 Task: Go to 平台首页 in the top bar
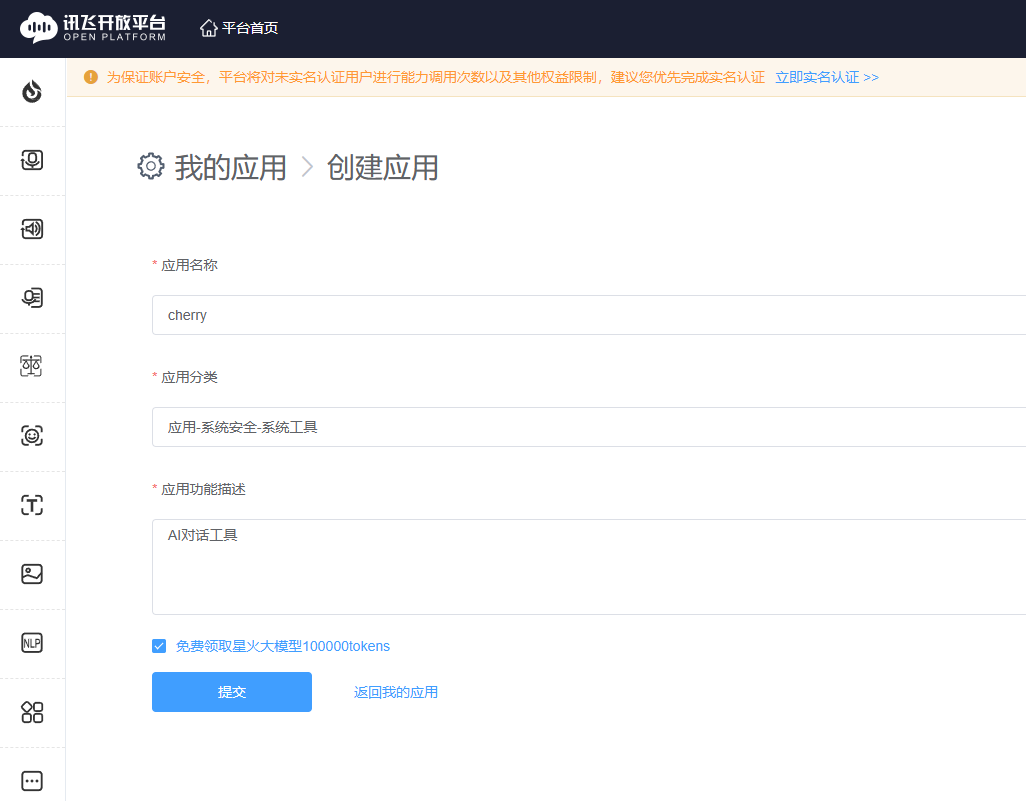240,28
